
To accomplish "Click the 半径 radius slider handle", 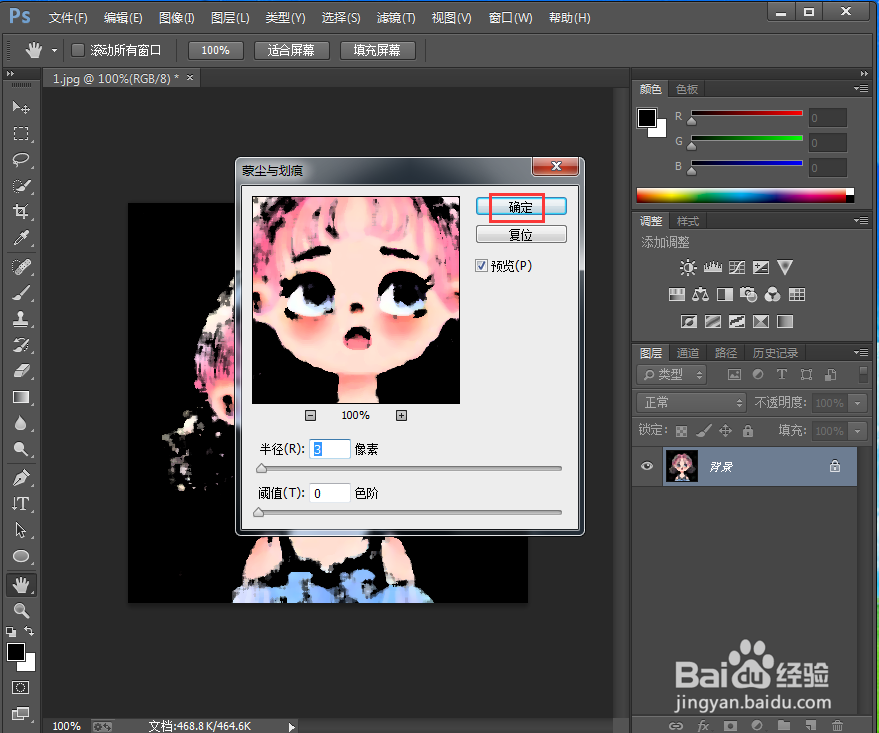I will (261, 468).
